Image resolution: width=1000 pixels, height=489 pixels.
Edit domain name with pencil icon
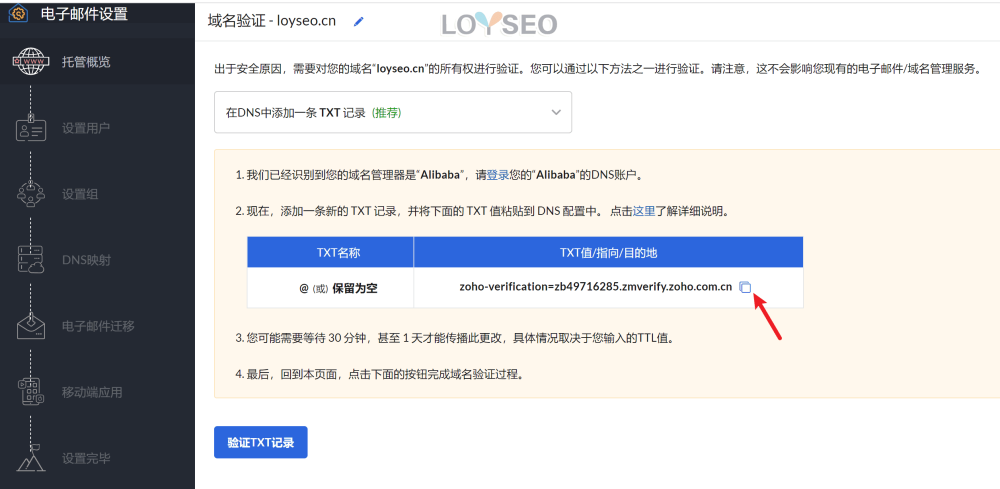(358, 21)
